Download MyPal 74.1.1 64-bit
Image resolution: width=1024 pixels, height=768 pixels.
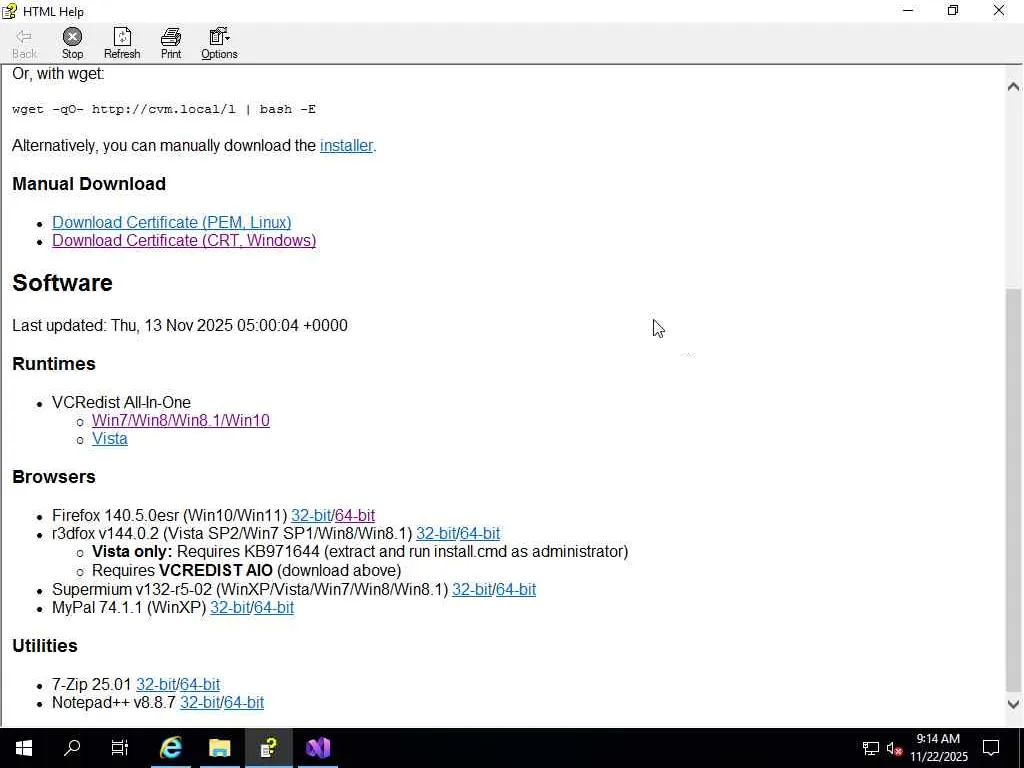(x=274, y=608)
